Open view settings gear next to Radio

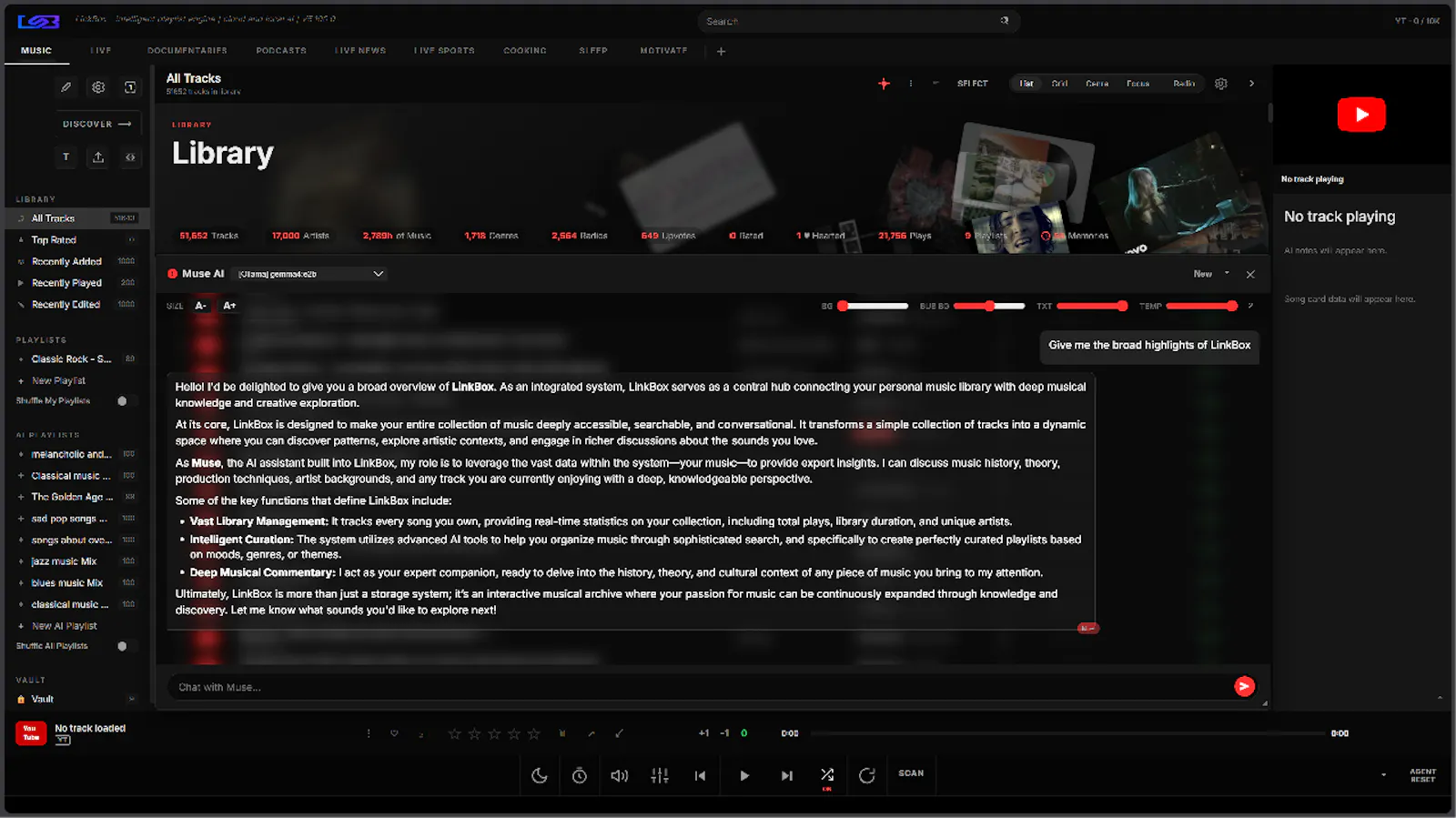click(x=1221, y=84)
